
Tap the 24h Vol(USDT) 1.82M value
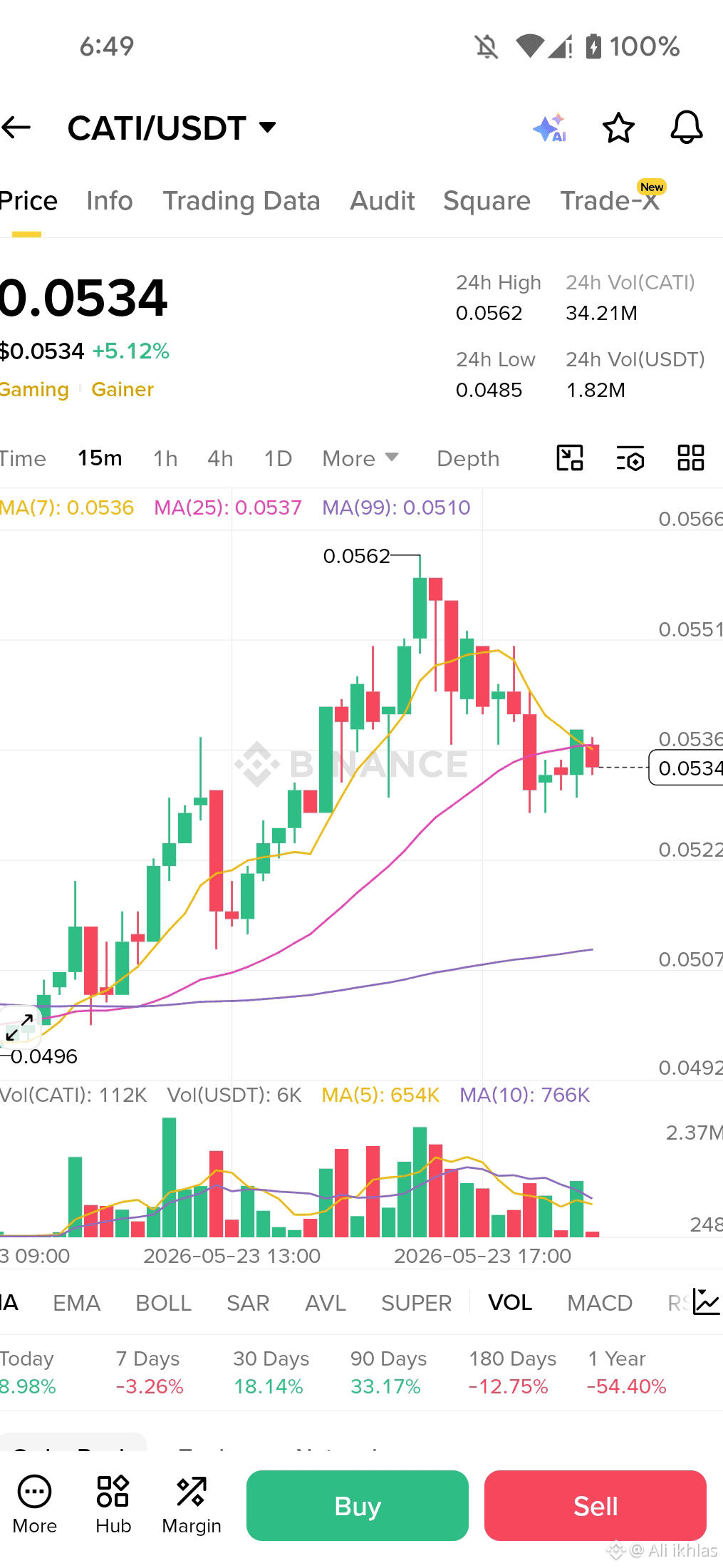point(595,390)
